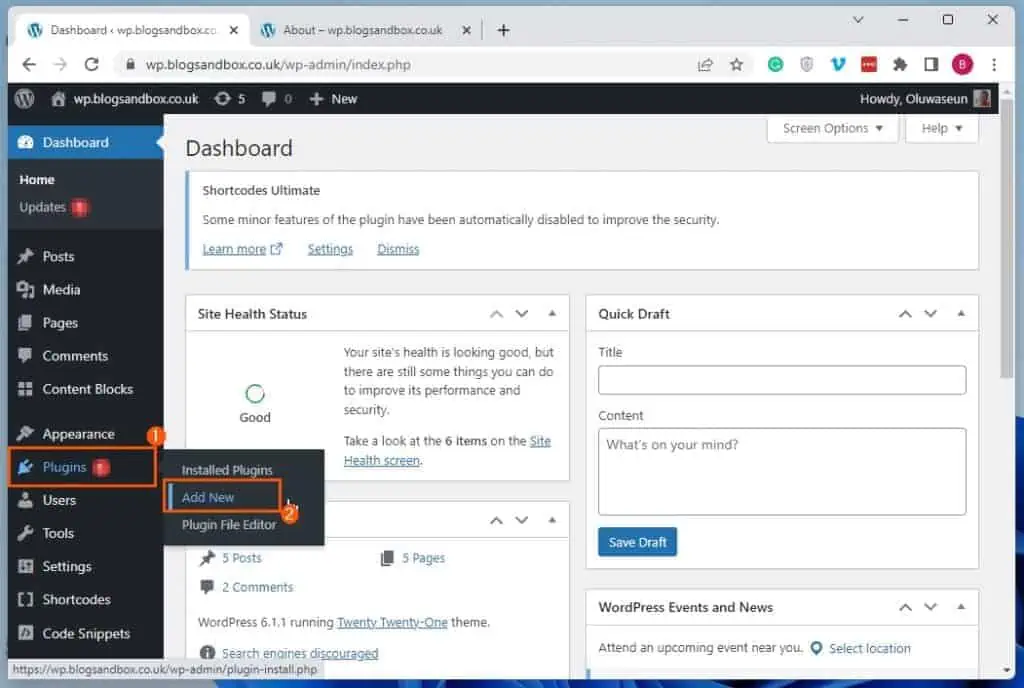Reload the page with the refresh icon
The width and height of the screenshot is (1024, 688).
click(92, 64)
